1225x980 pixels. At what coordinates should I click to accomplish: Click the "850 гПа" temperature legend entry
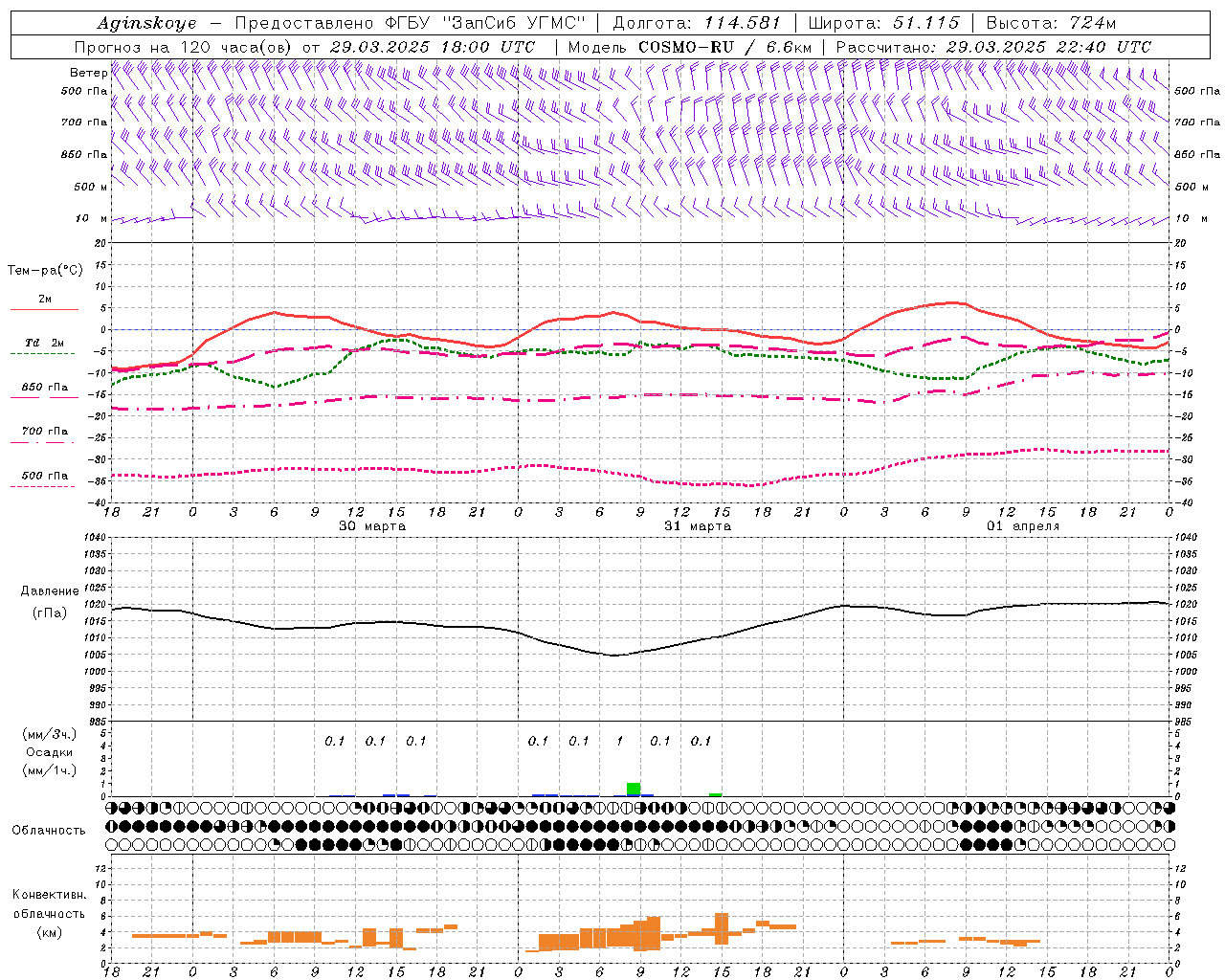pyautogui.click(x=45, y=387)
